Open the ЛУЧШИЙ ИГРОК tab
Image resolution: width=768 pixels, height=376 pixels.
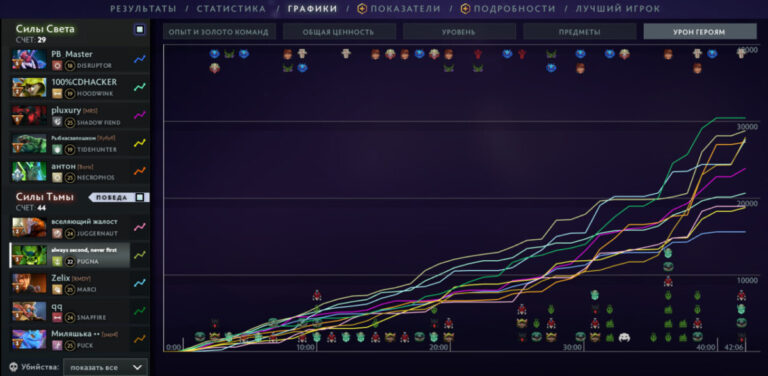(x=618, y=9)
